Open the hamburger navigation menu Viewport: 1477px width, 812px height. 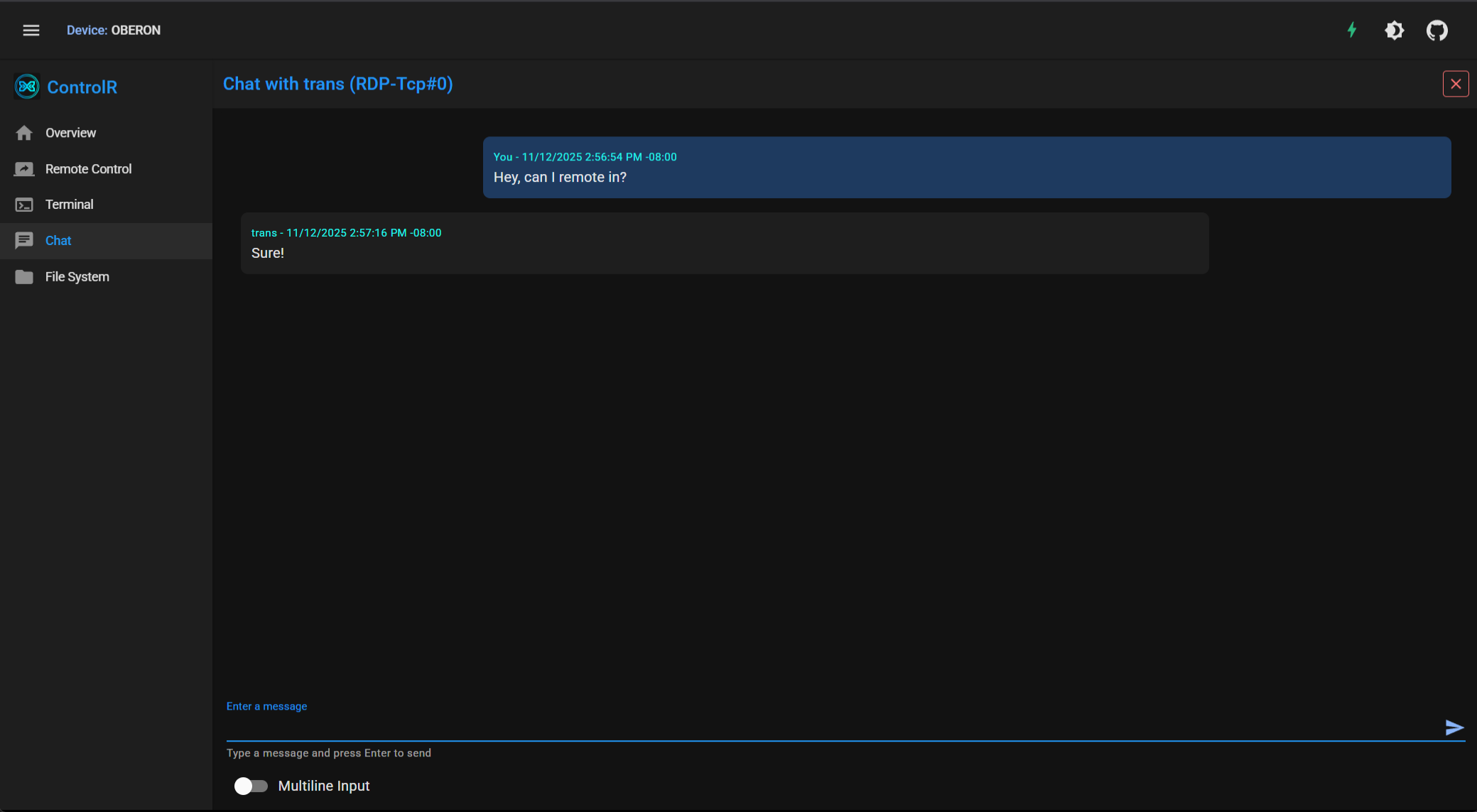(31, 30)
